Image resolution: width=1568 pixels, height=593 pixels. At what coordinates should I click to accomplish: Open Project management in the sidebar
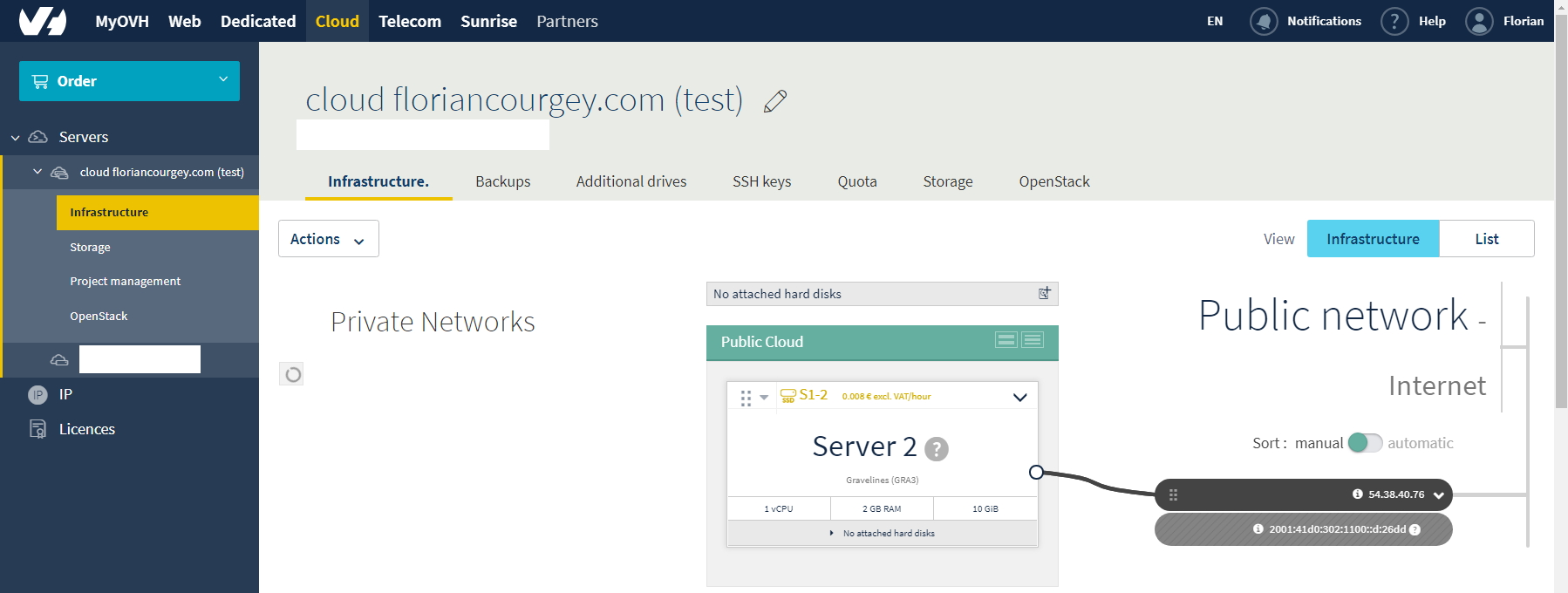click(x=125, y=281)
